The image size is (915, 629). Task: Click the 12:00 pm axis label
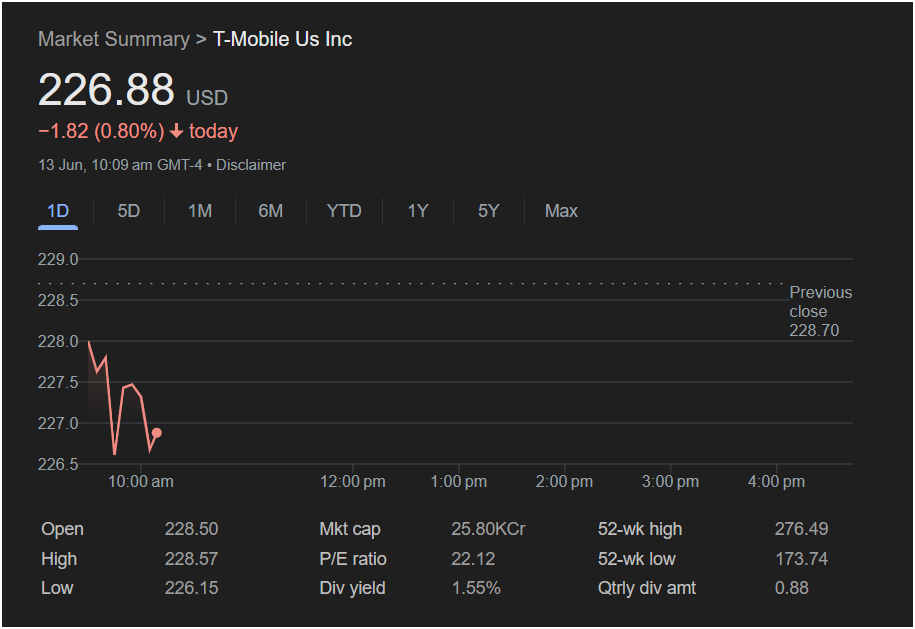[352, 482]
